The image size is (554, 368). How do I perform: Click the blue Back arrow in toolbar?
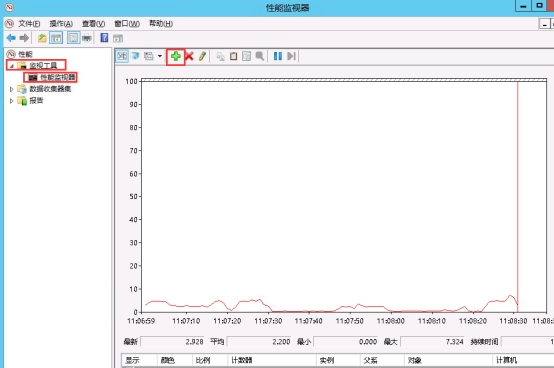click(x=11, y=38)
